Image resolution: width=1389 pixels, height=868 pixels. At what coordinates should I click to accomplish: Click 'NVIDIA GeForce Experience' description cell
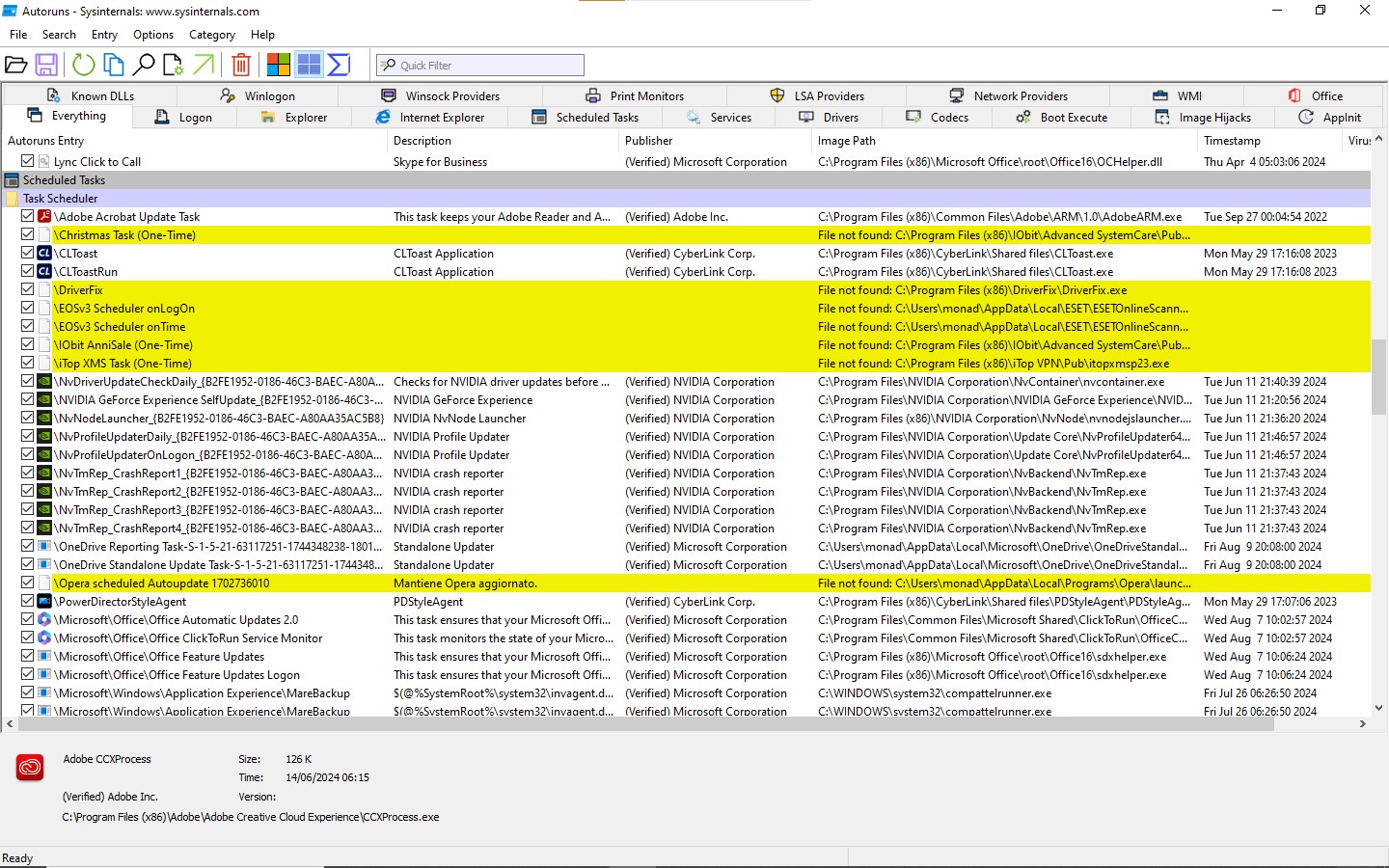pos(463,400)
